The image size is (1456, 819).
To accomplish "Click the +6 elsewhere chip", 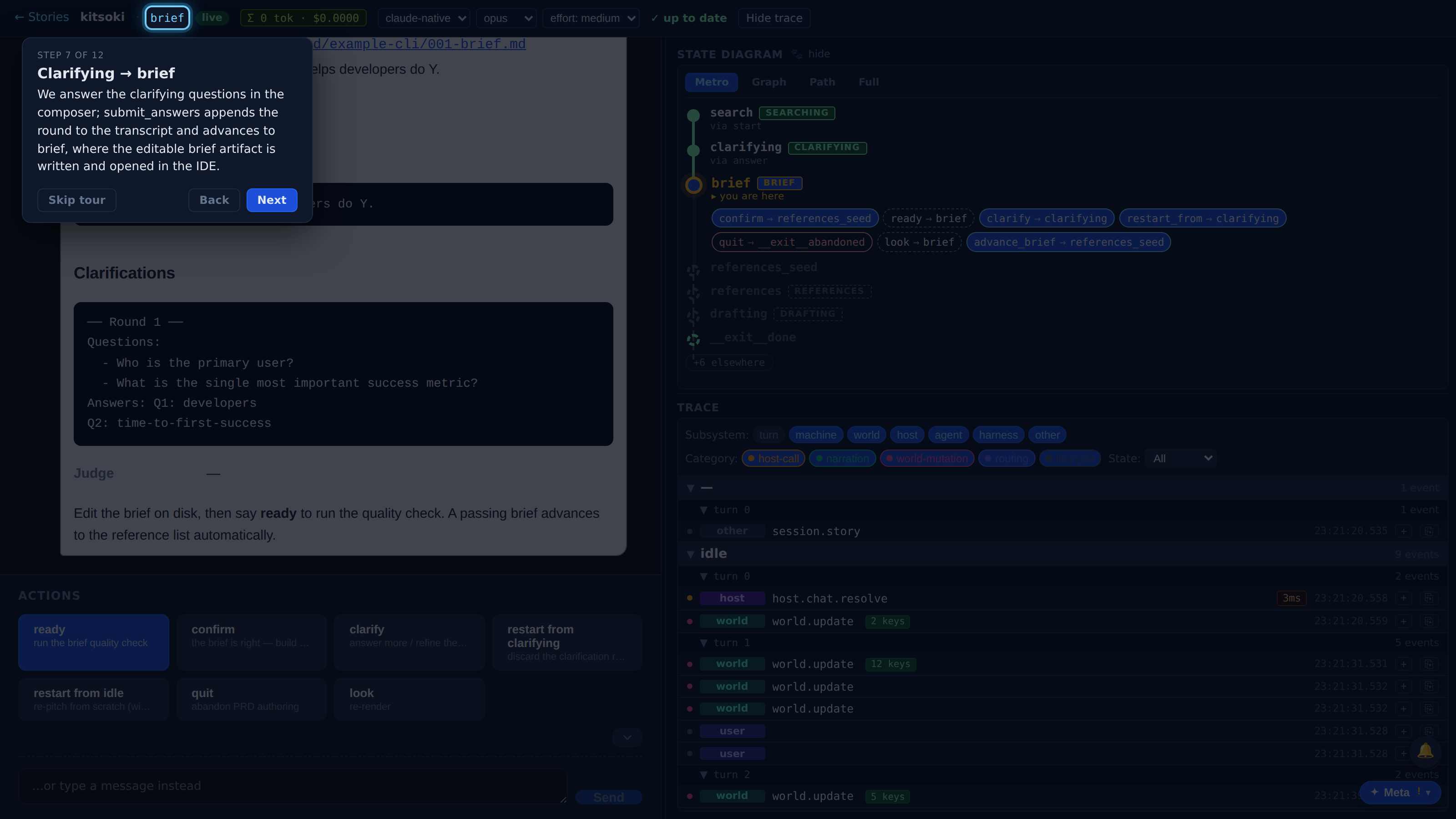I will pyautogui.click(x=729, y=362).
